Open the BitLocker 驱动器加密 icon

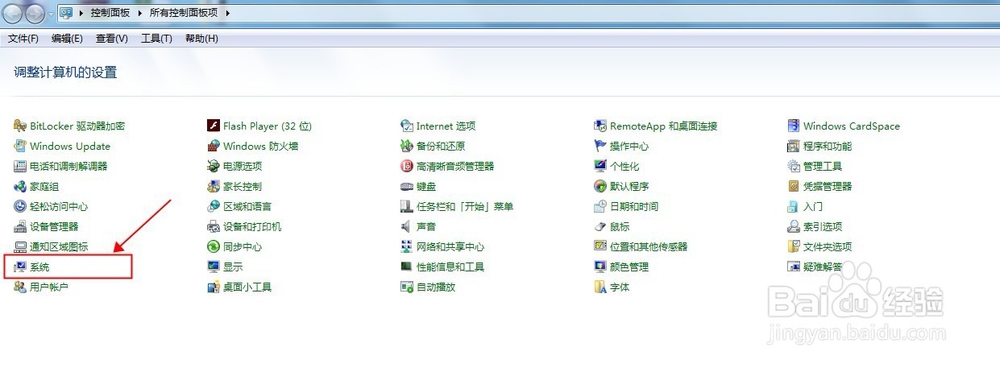(20, 126)
